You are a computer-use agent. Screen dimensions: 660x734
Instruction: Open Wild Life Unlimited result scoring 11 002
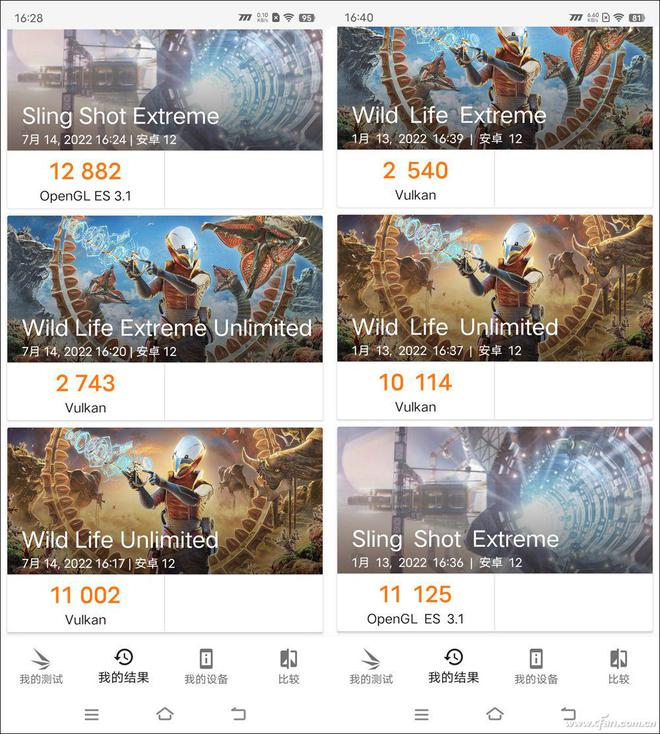tap(165, 530)
